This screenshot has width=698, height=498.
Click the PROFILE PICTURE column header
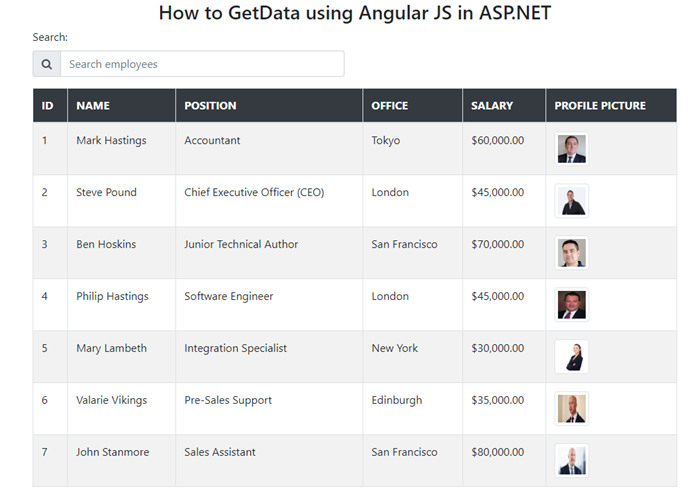click(600, 105)
